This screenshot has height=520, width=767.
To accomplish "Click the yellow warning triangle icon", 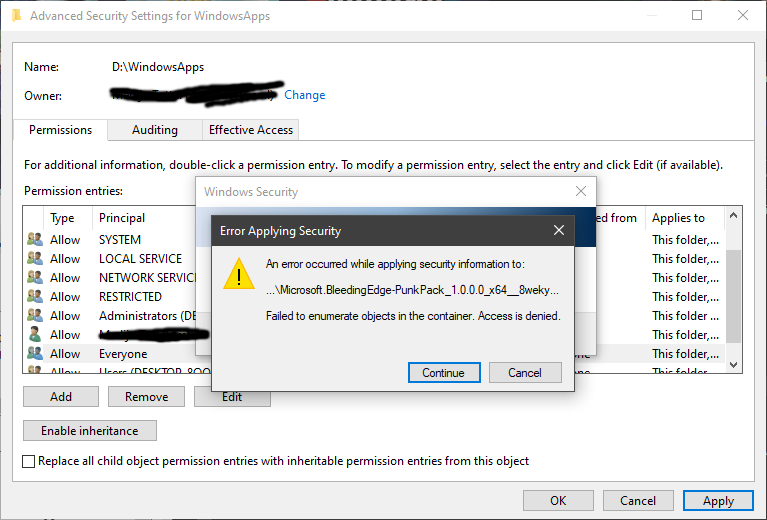I will pyautogui.click(x=238, y=275).
